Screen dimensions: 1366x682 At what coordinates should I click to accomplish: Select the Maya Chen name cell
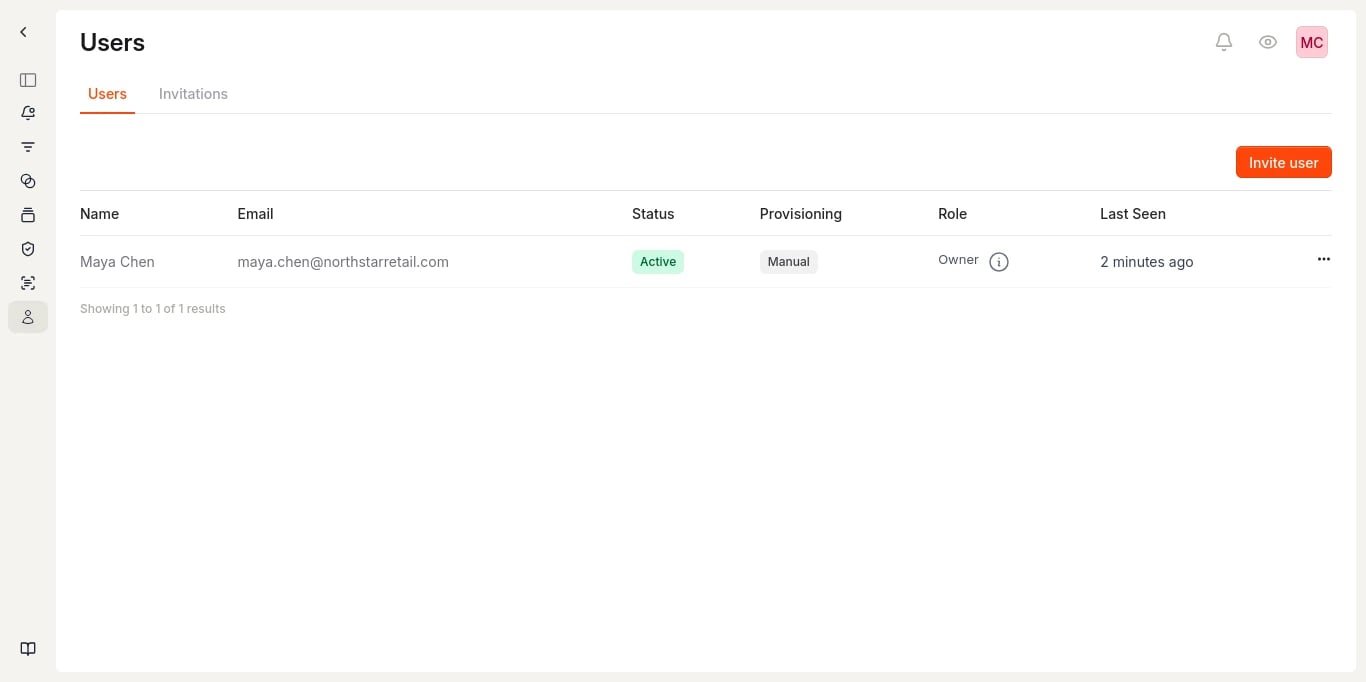click(117, 262)
